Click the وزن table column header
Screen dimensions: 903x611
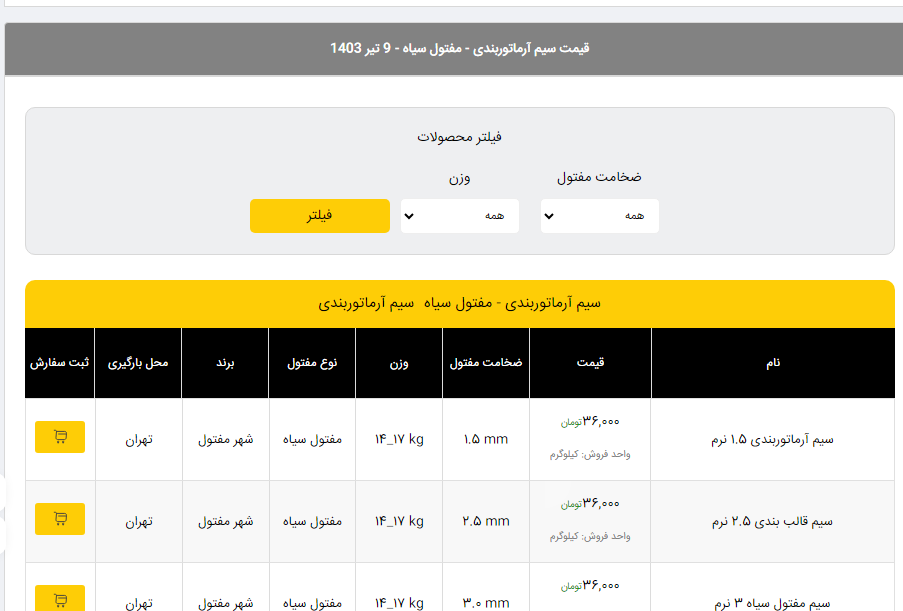click(x=399, y=363)
